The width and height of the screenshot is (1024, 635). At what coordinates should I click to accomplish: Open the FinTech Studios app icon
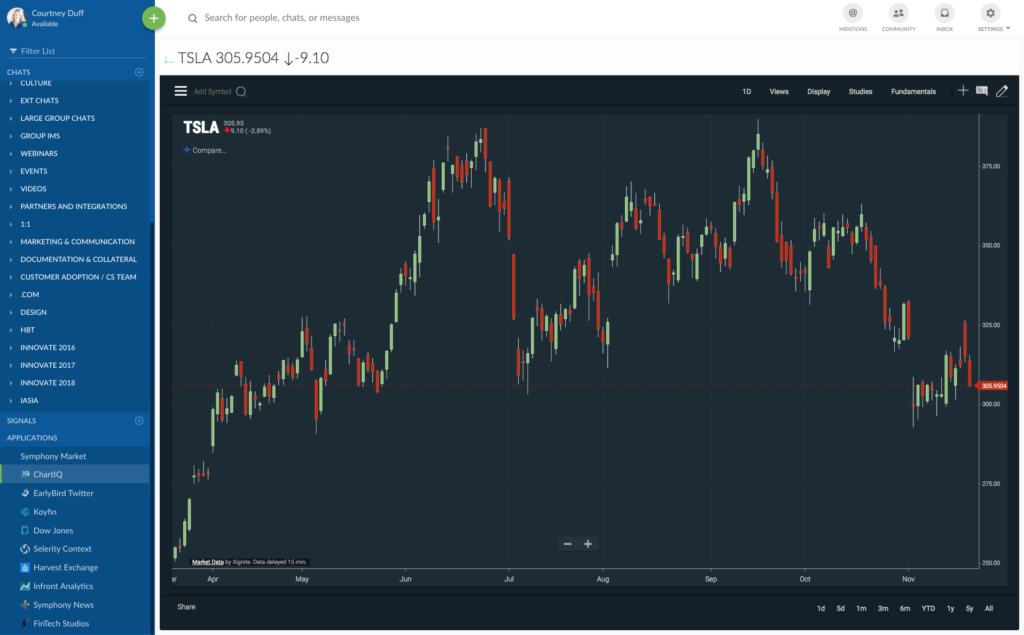coord(25,623)
